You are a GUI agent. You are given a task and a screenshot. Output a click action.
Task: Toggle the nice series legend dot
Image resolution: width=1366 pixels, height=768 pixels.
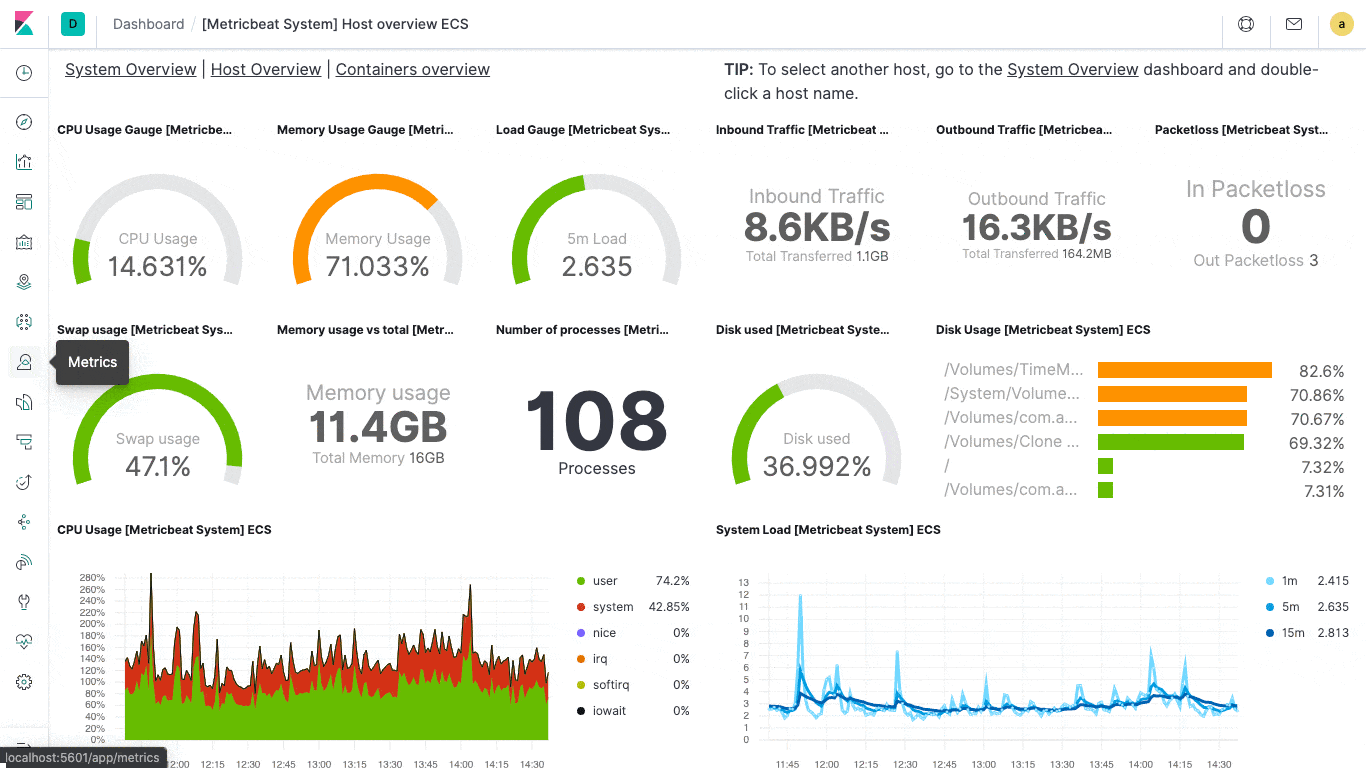pos(581,633)
